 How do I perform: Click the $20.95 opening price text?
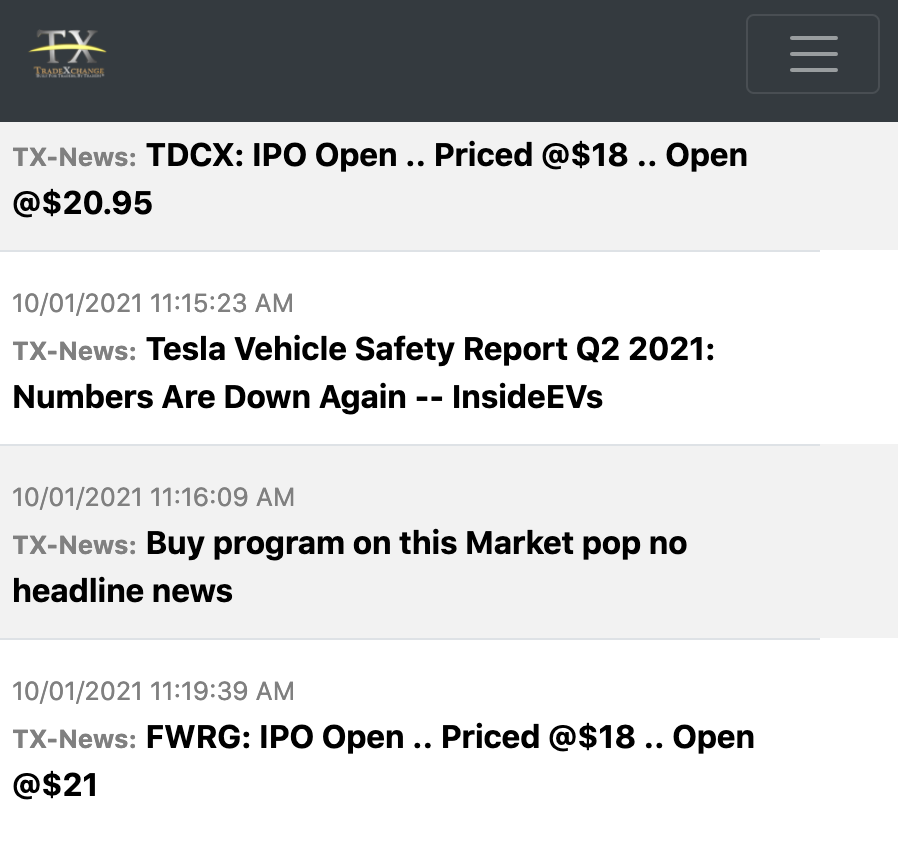pos(82,203)
